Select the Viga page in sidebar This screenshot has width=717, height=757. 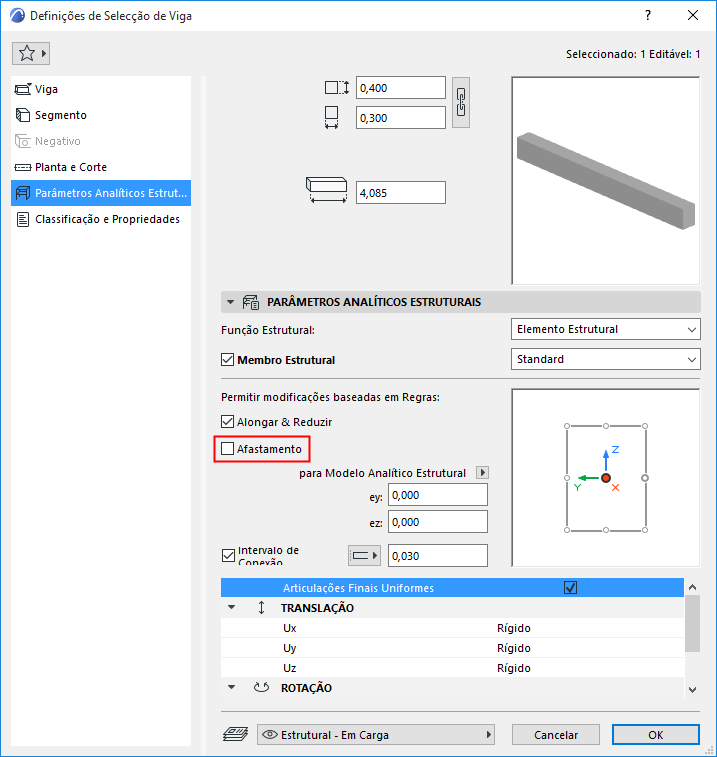[x=101, y=89]
